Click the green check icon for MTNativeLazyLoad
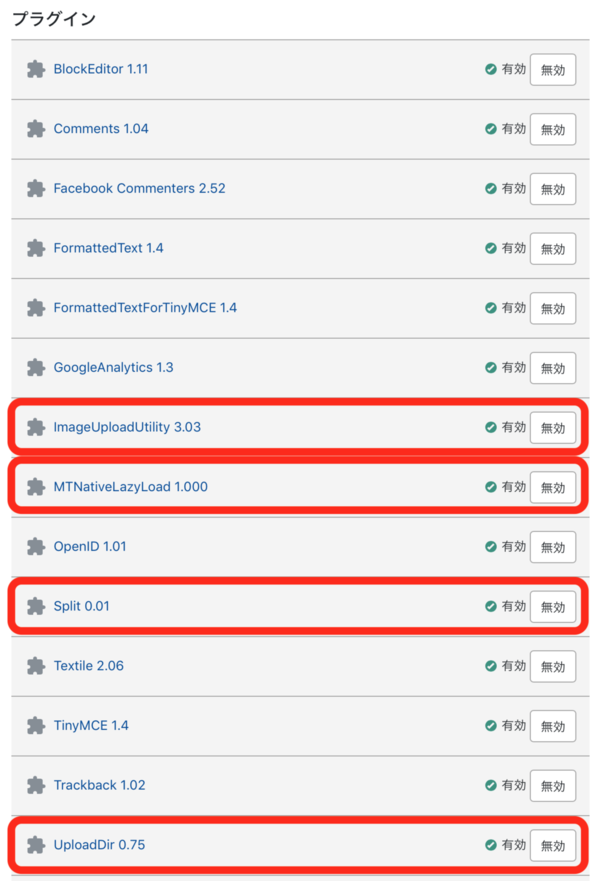600x881 pixels. (x=491, y=487)
